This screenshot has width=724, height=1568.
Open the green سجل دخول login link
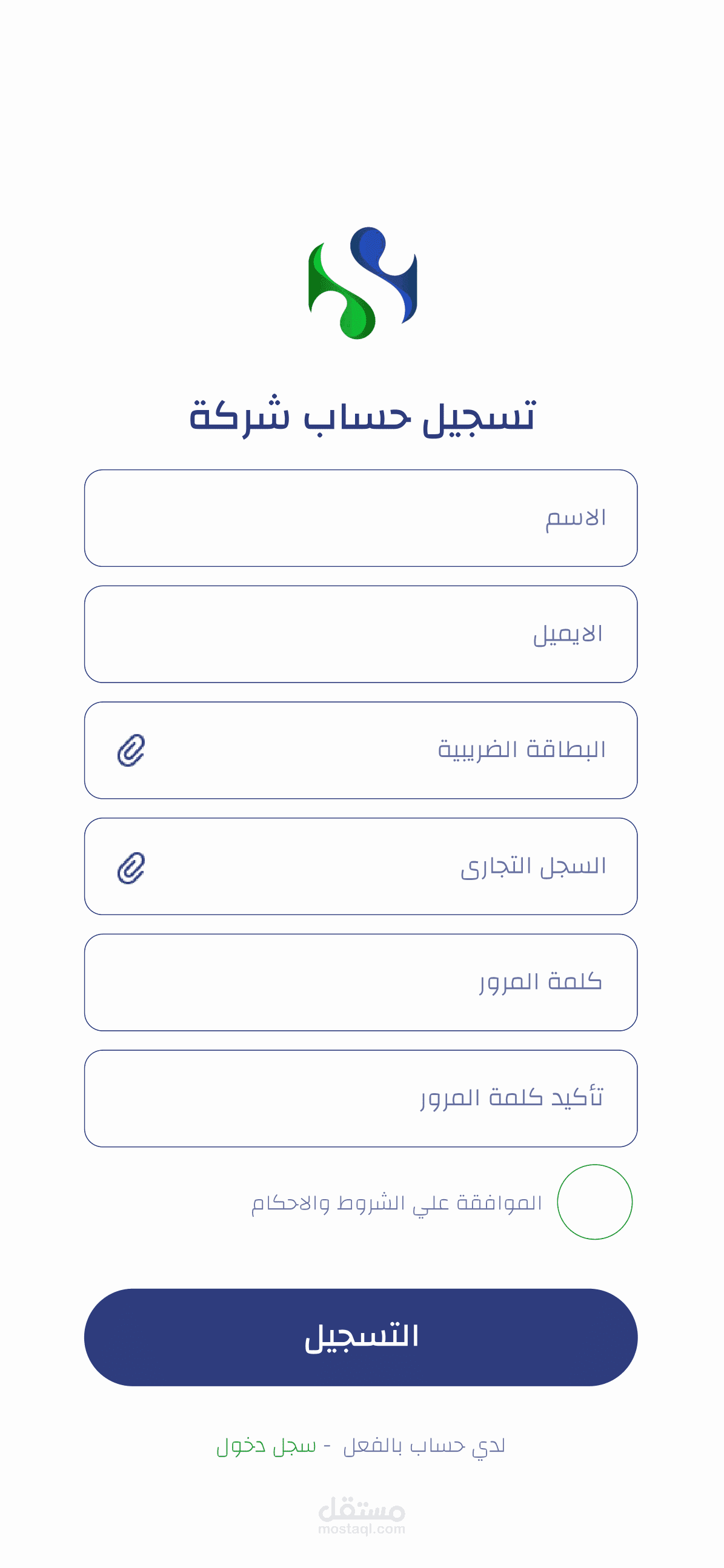pyautogui.click(x=266, y=1446)
